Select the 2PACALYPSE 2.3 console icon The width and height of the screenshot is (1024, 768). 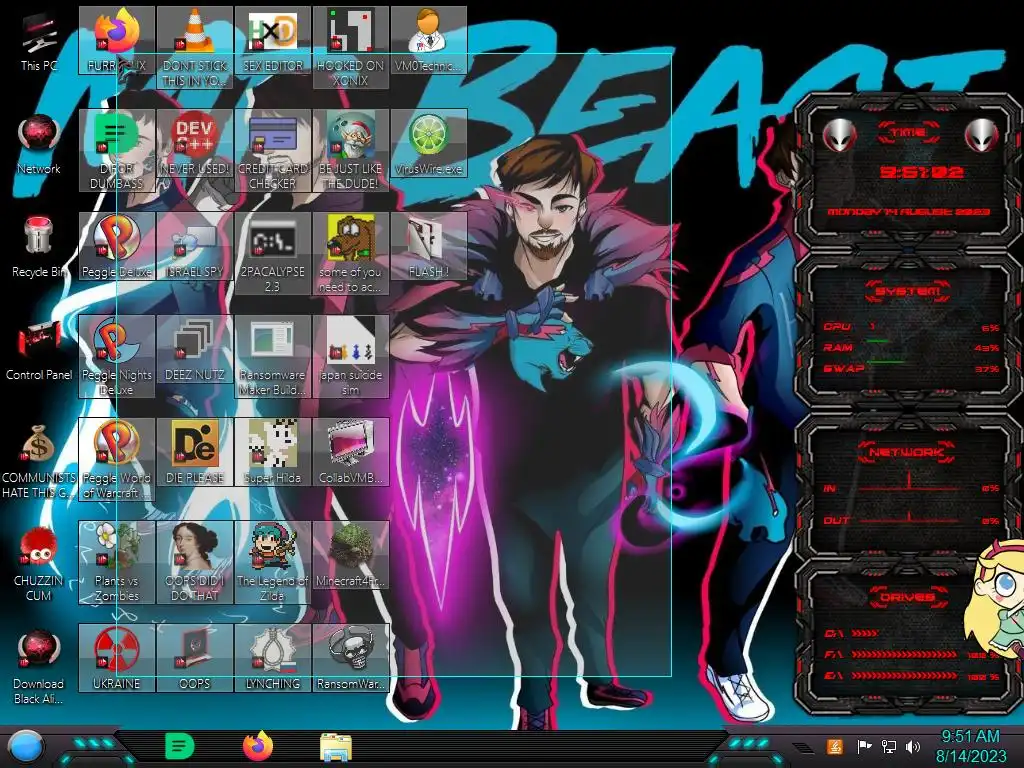coord(273,253)
